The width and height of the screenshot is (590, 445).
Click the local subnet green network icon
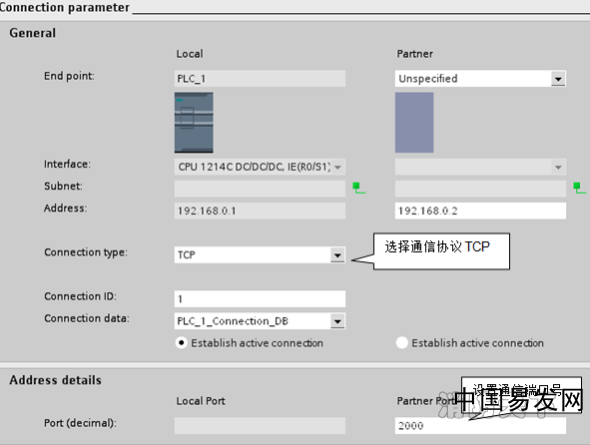(359, 188)
